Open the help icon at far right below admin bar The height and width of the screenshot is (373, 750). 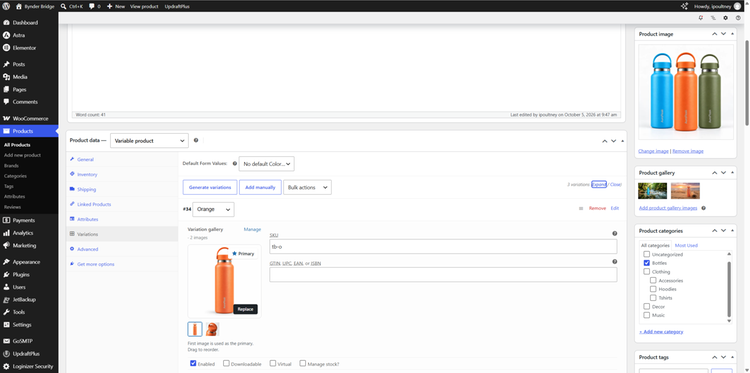(x=738, y=18)
